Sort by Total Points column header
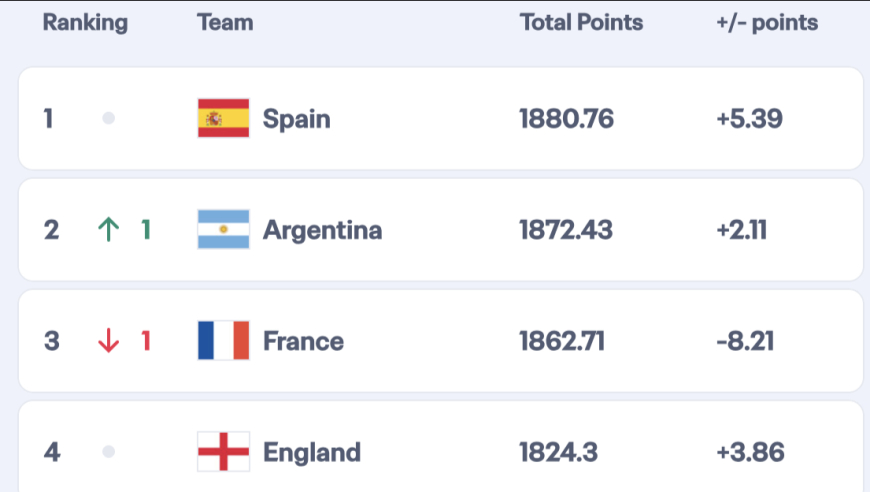Screen dimensions: 870x492 click(581, 22)
